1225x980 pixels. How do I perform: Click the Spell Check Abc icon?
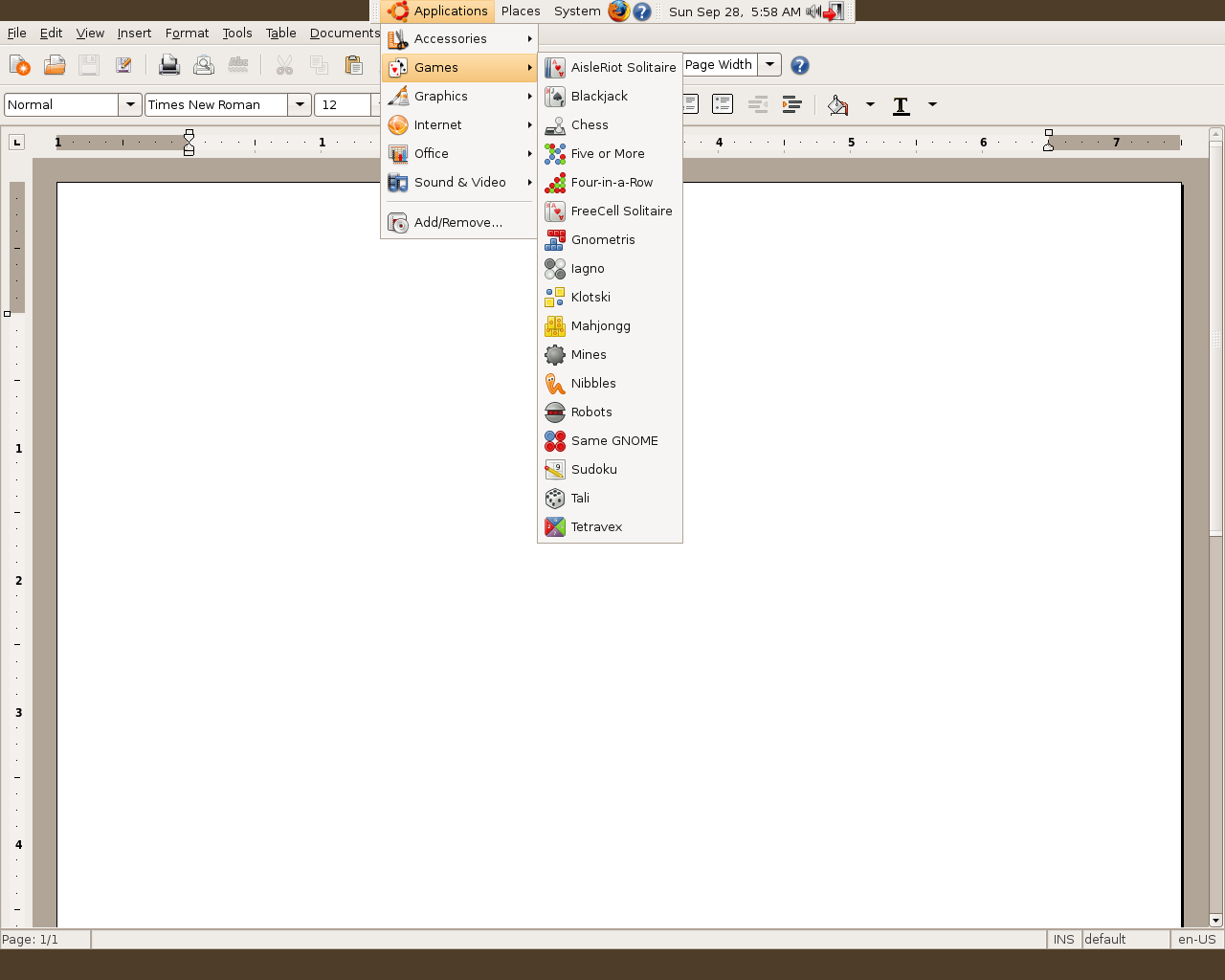click(238, 65)
